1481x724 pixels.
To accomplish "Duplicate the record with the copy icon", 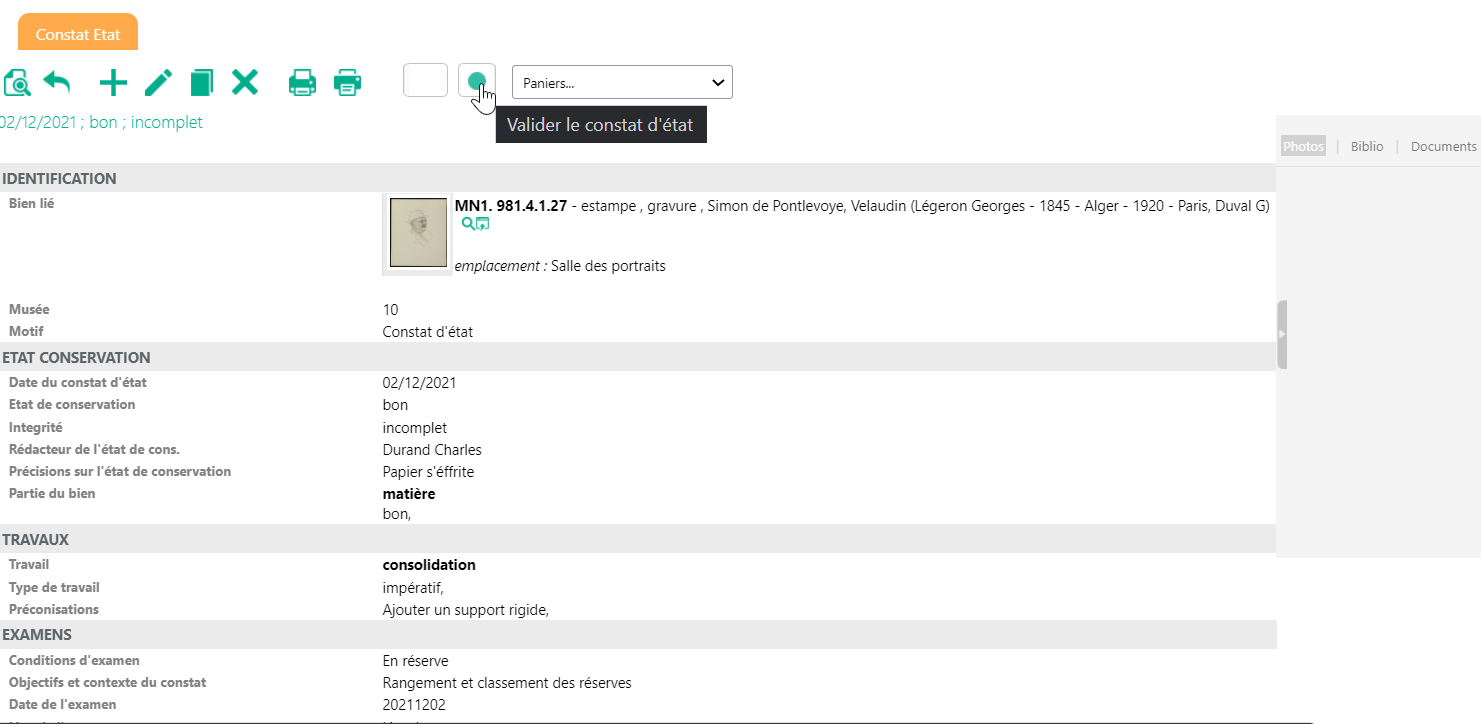I will [x=202, y=82].
